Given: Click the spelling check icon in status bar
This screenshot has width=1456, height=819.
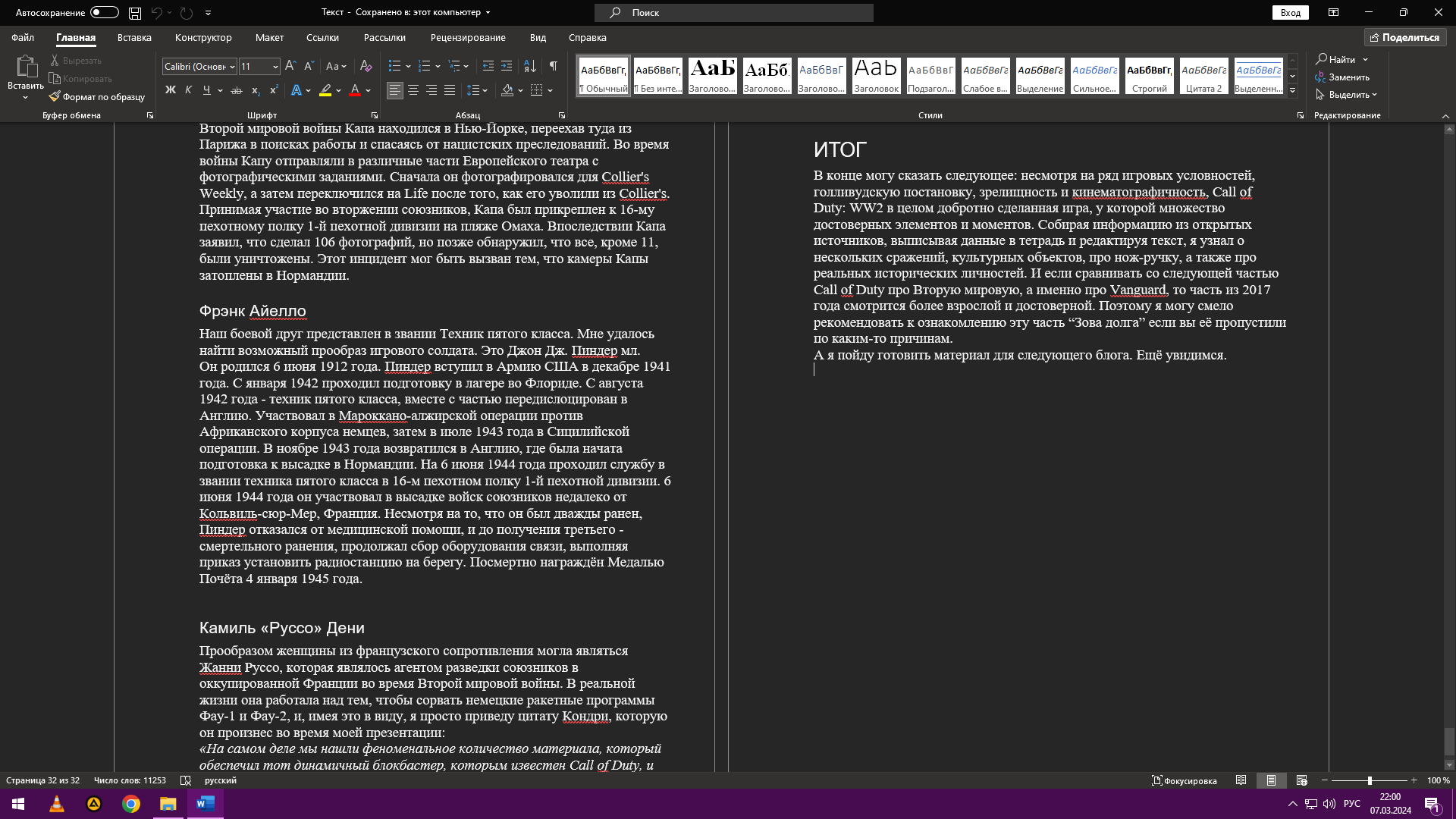Looking at the screenshot, I should click(x=186, y=780).
